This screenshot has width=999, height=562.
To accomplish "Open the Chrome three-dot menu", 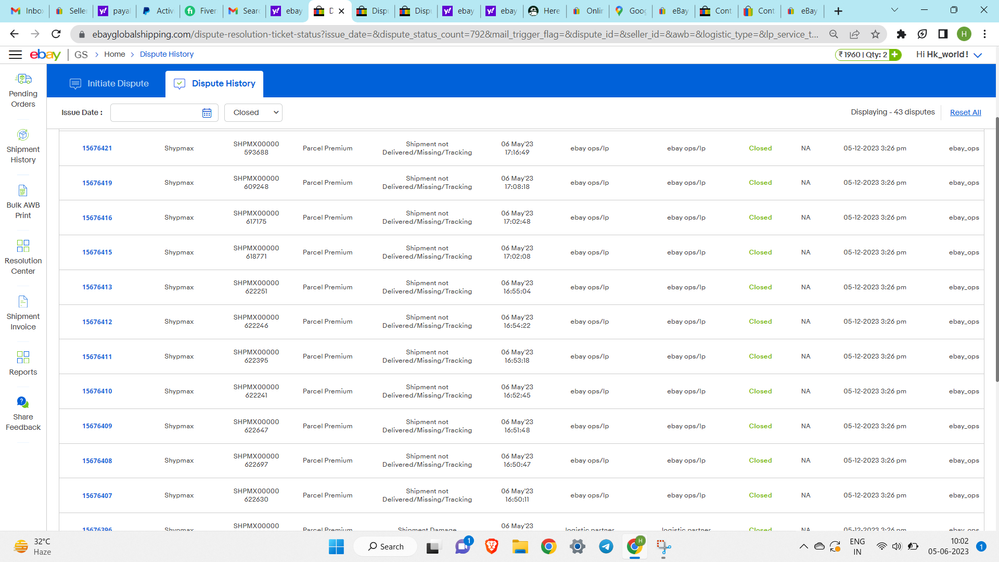I will 985,34.
